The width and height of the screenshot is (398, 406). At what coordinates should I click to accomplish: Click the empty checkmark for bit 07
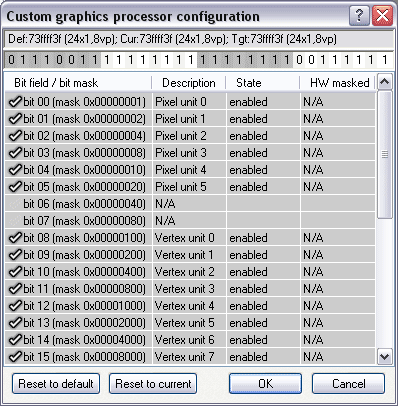15,221
